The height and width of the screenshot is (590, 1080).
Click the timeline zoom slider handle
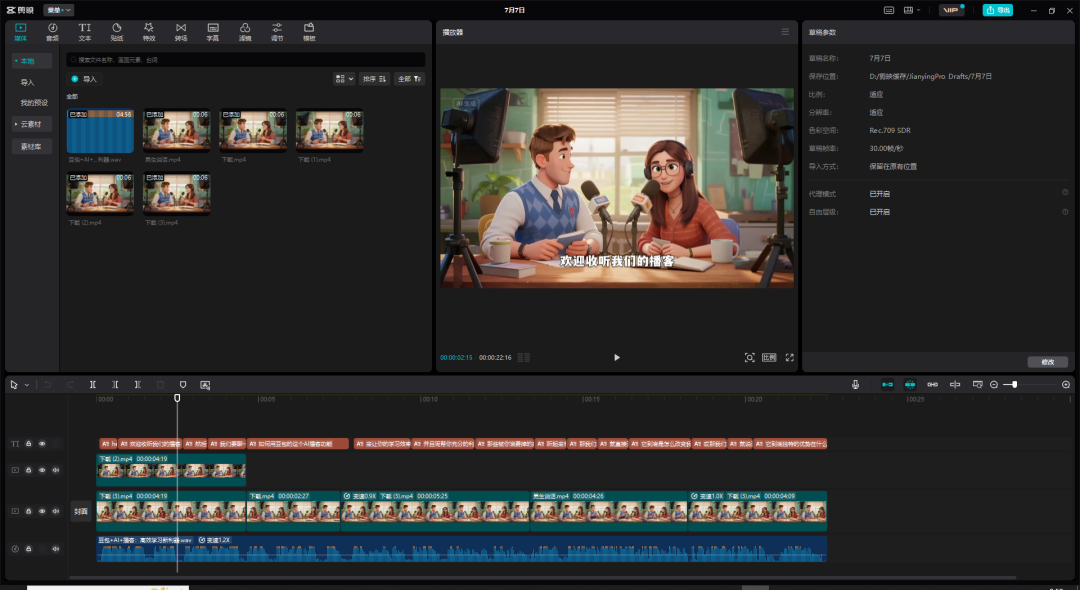click(x=1014, y=384)
